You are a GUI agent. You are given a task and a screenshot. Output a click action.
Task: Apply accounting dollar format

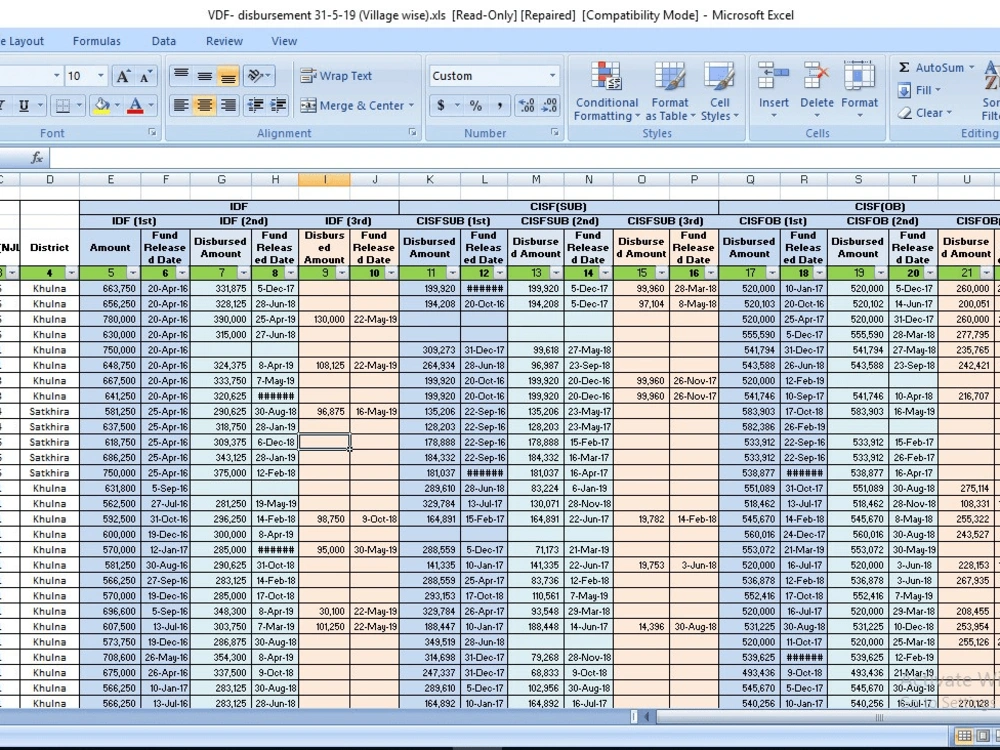[x=441, y=105]
